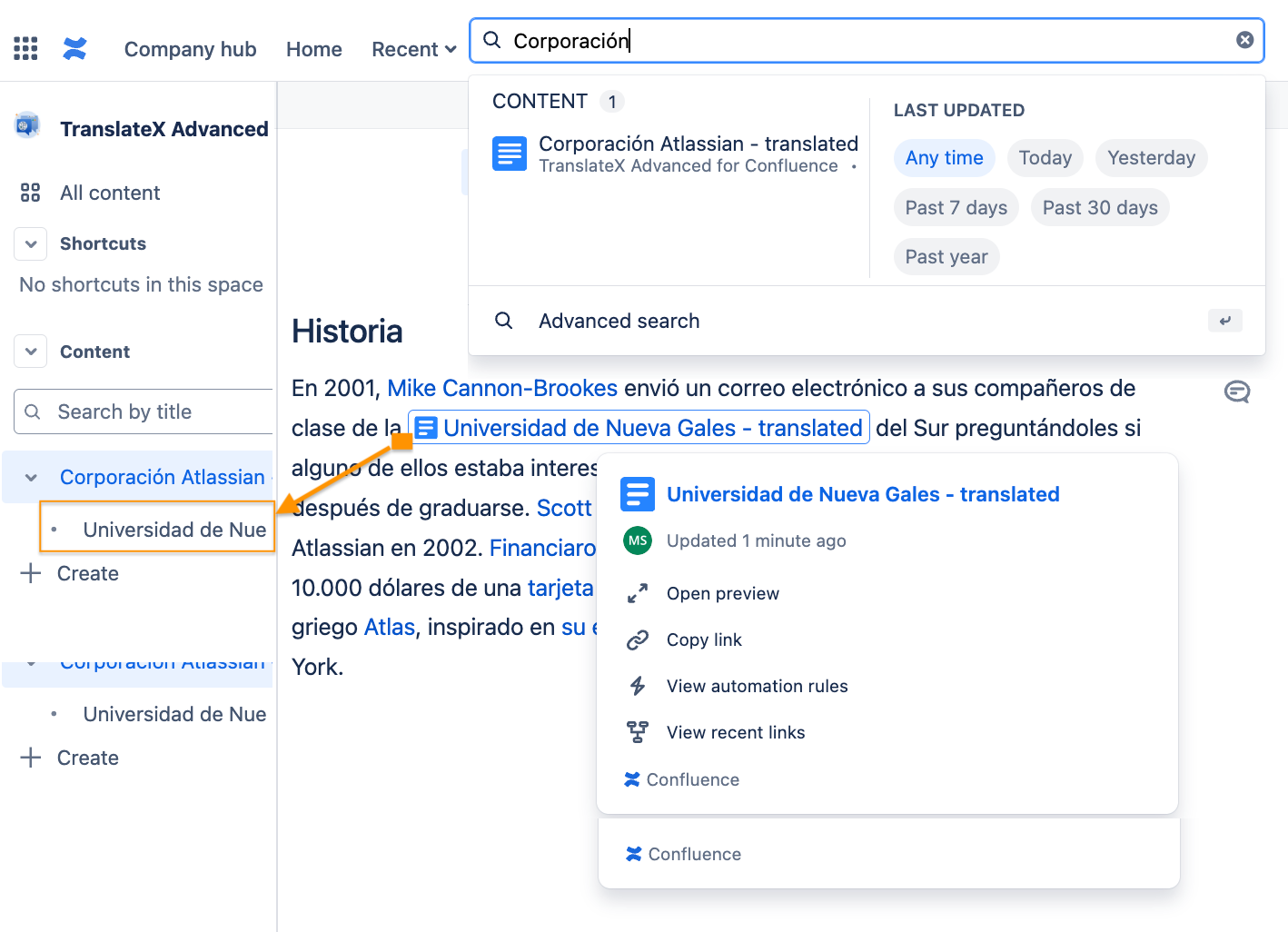
Task: Click the Open preview expand arrows icon
Action: (638, 593)
